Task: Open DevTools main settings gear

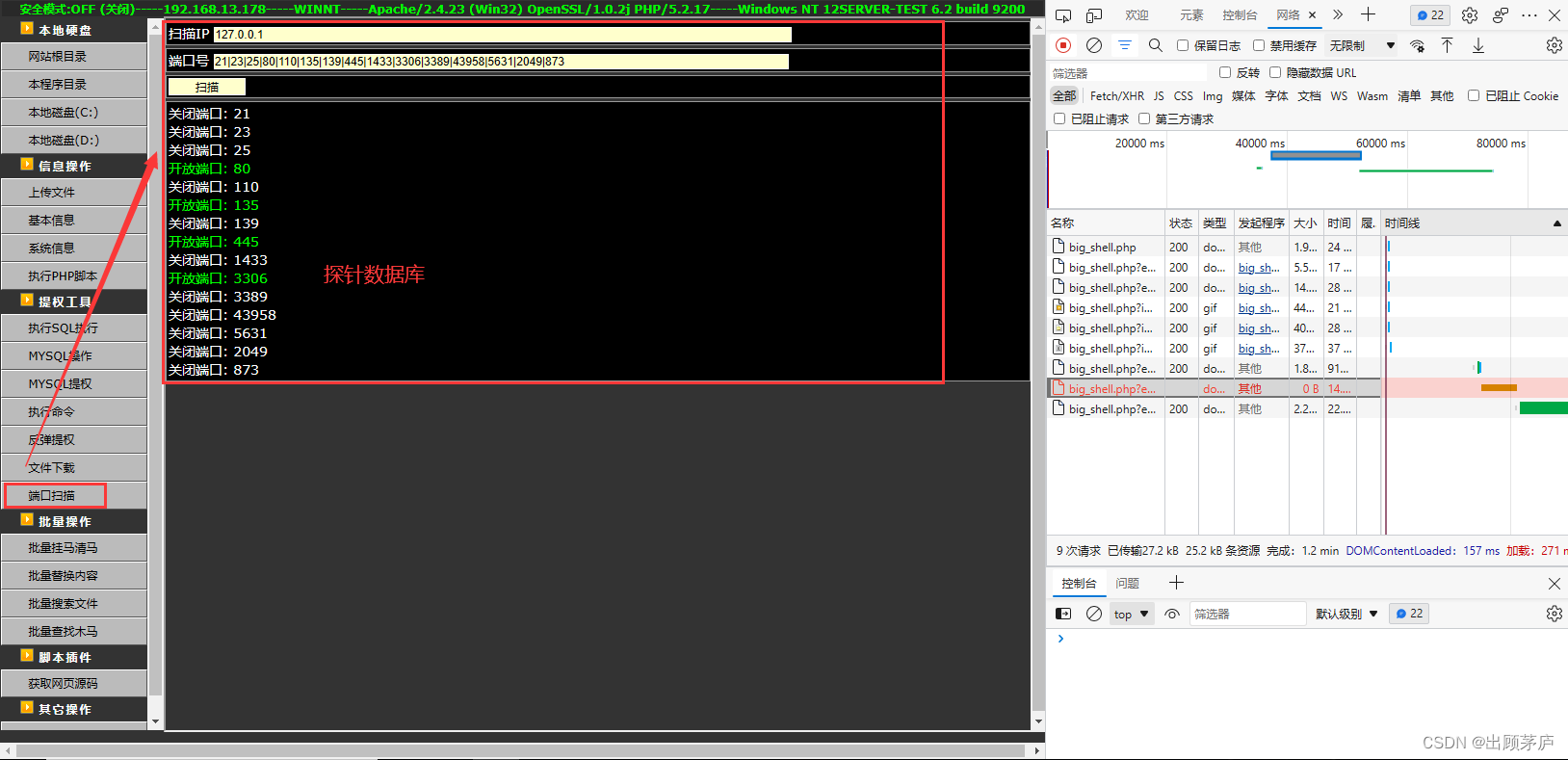Action: coord(1469,15)
